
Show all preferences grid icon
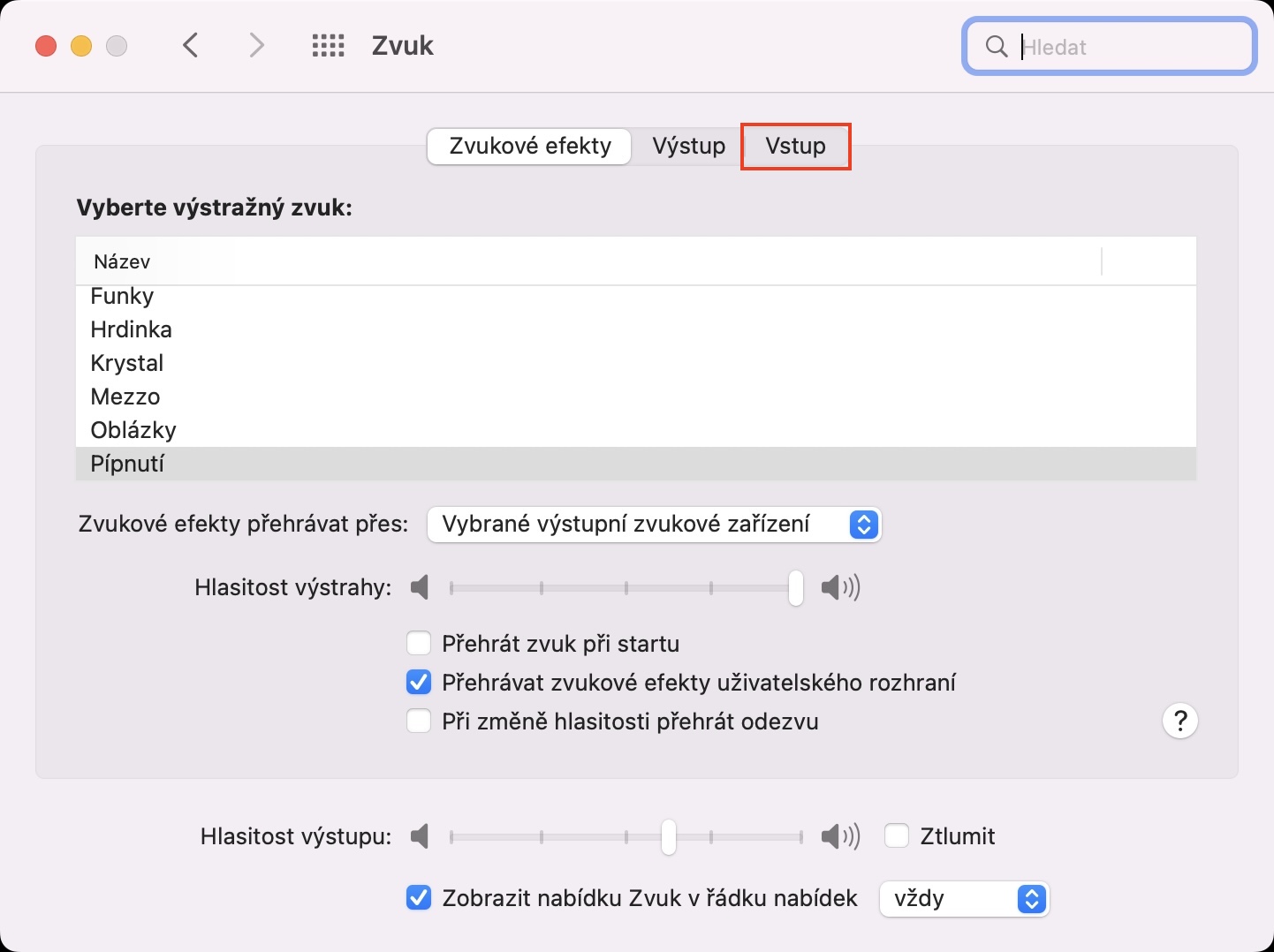[x=328, y=46]
